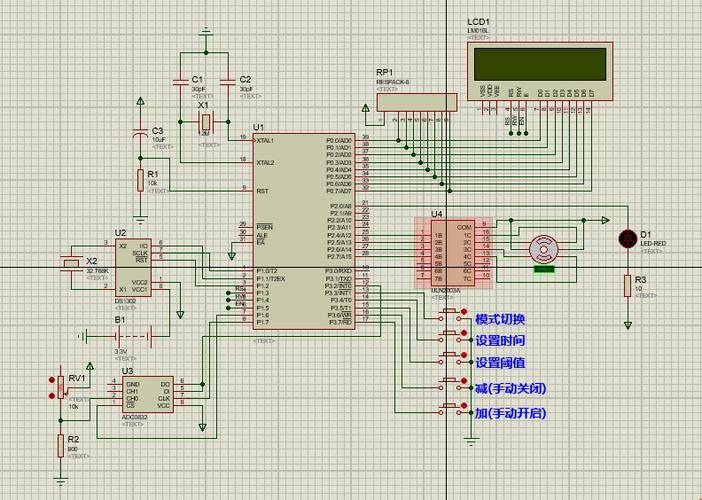Image resolution: width=702 pixels, height=500 pixels.
Task: Toggle the latch dot of 设置时间 button
Action: [x=464, y=333]
